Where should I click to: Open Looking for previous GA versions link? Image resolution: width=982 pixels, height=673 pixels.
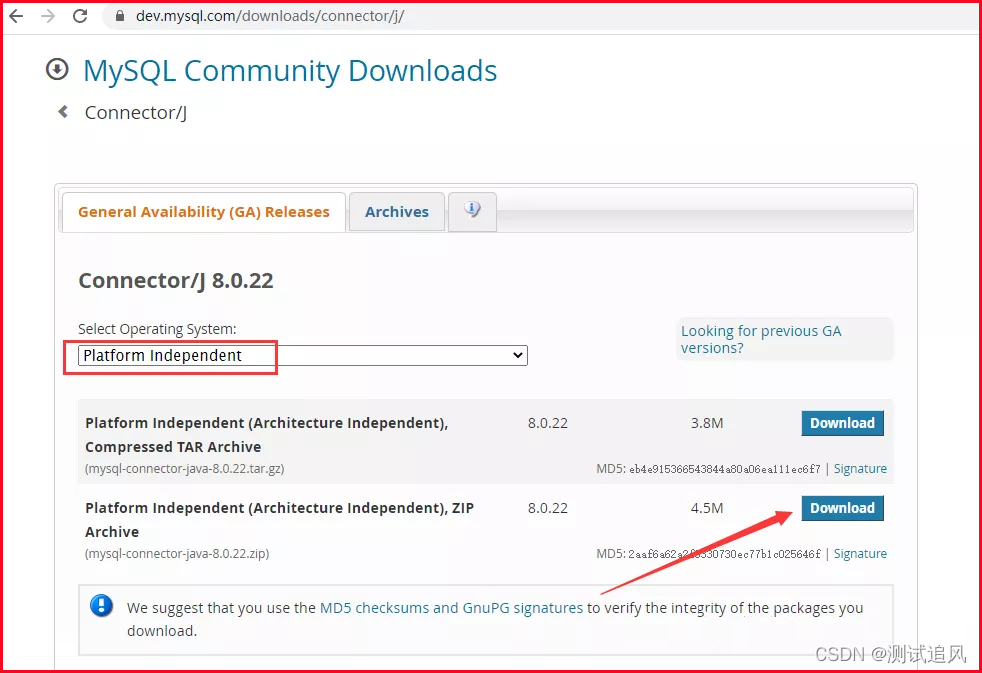pyautogui.click(x=761, y=339)
